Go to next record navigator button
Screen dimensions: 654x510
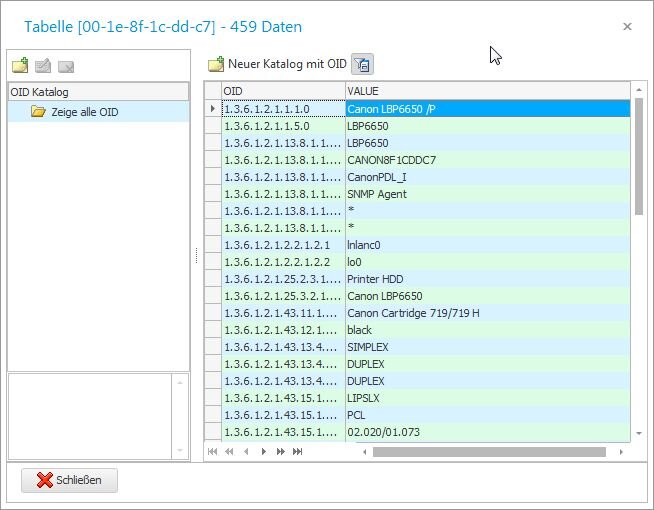(263, 452)
